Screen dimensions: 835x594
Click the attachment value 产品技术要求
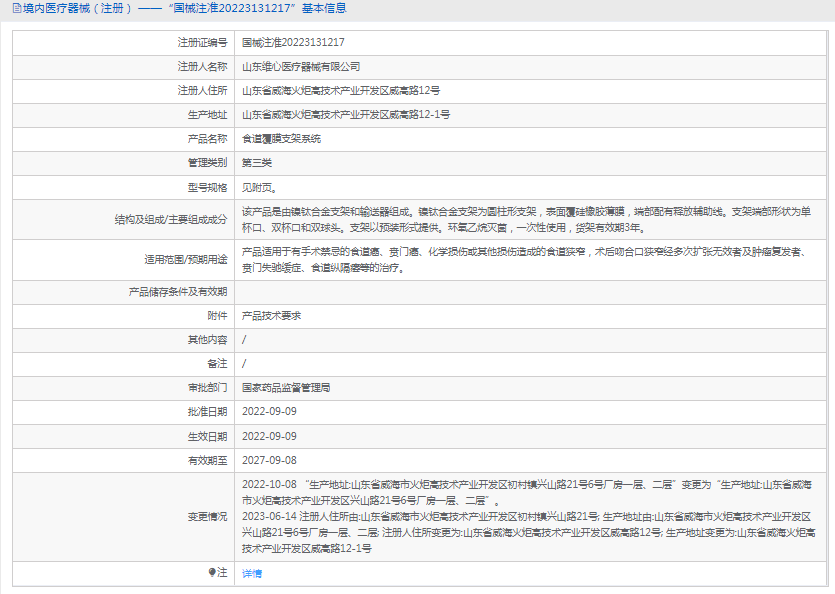coord(271,316)
